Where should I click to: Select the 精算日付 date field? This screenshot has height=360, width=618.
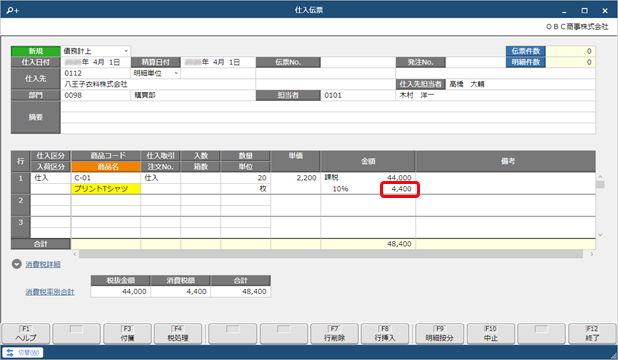(x=218, y=62)
